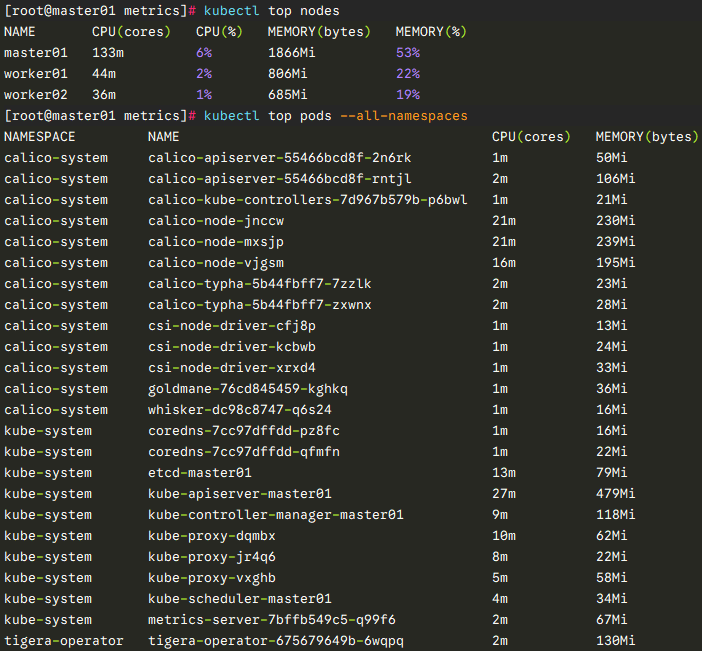702x651 pixels.
Task: Click the 133m CPU value for master01
Action: coord(108,53)
